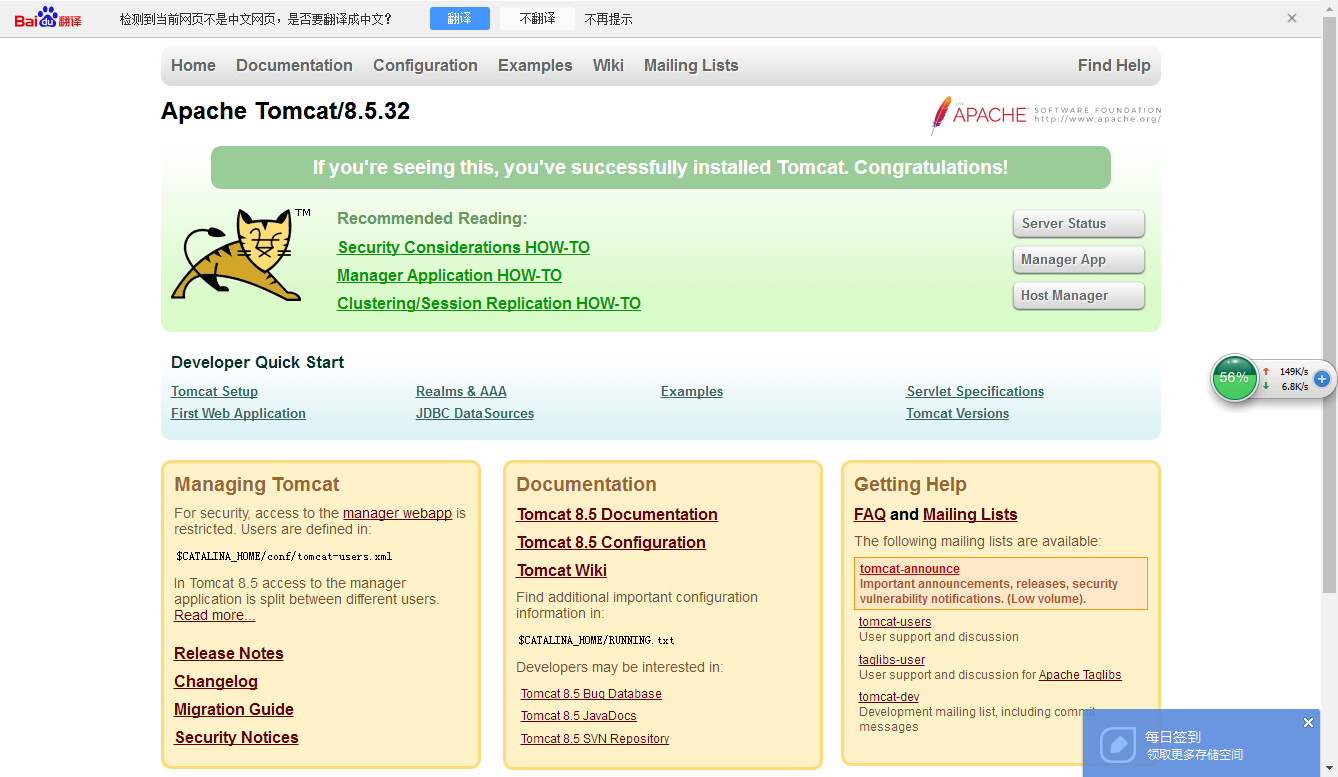Click the Baidu Translate logo
The height and width of the screenshot is (777, 1338).
pyautogui.click(x=48, y=18)
